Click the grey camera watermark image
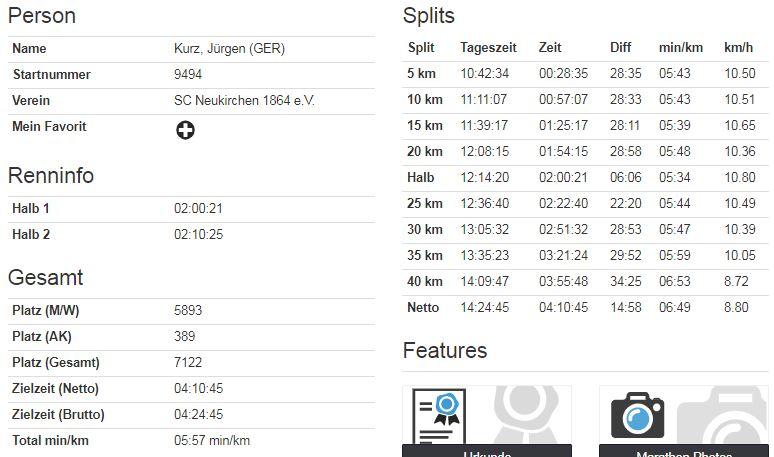The image size is (774, 457). coord(722,415)
